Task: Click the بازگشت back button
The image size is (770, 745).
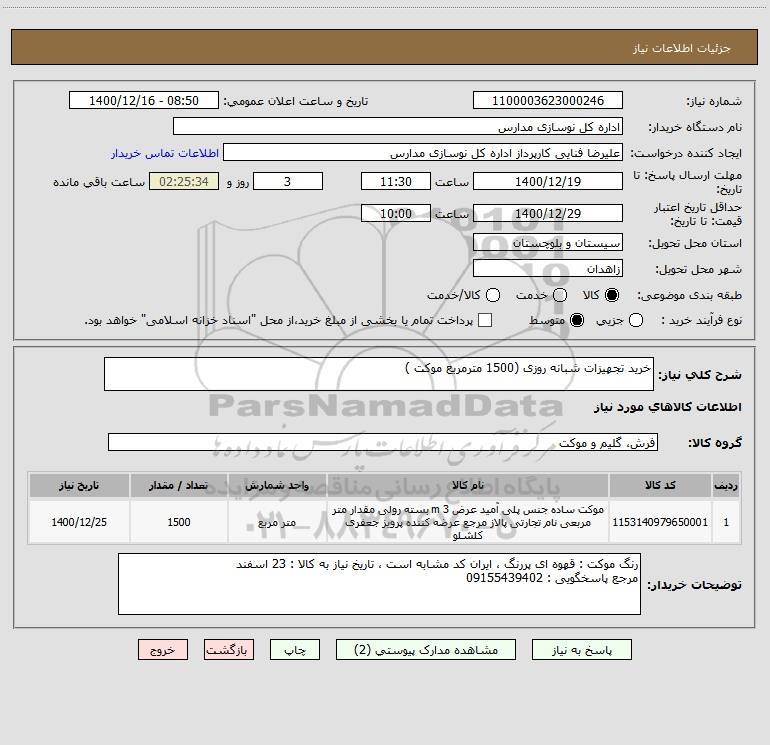Action: (229, 650)
